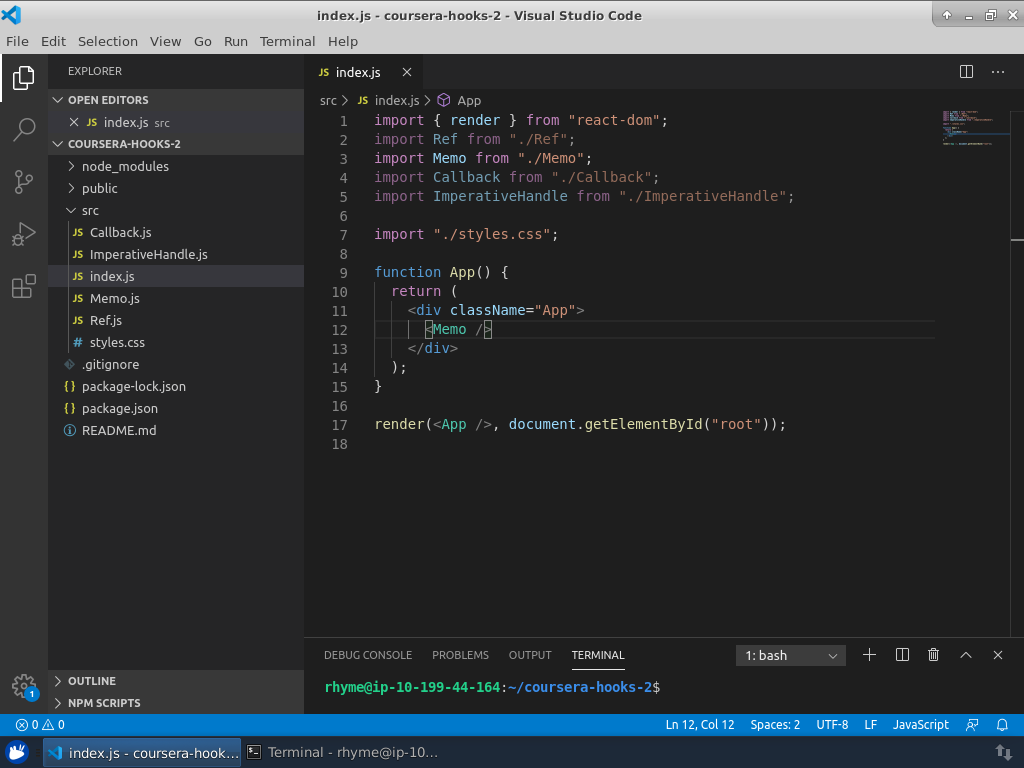The image size is (1024, 768).
Task: Open the Run and Debug view
Action: [24, 235]
